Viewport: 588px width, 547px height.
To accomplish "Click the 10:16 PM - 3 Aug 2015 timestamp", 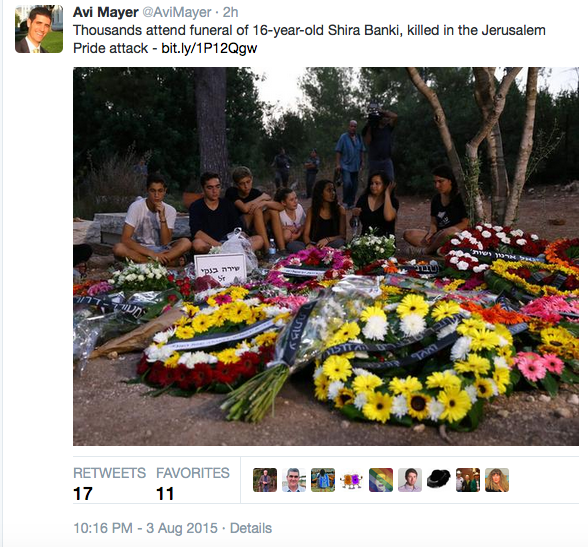I will click(x=146, y=528).
